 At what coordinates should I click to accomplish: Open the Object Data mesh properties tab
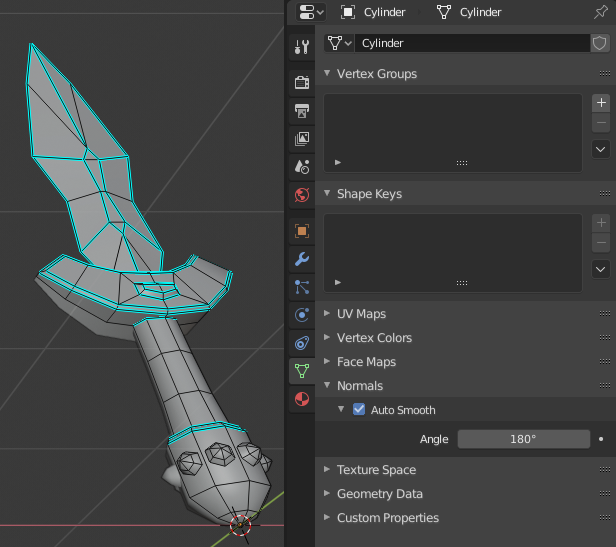[302, 371]
